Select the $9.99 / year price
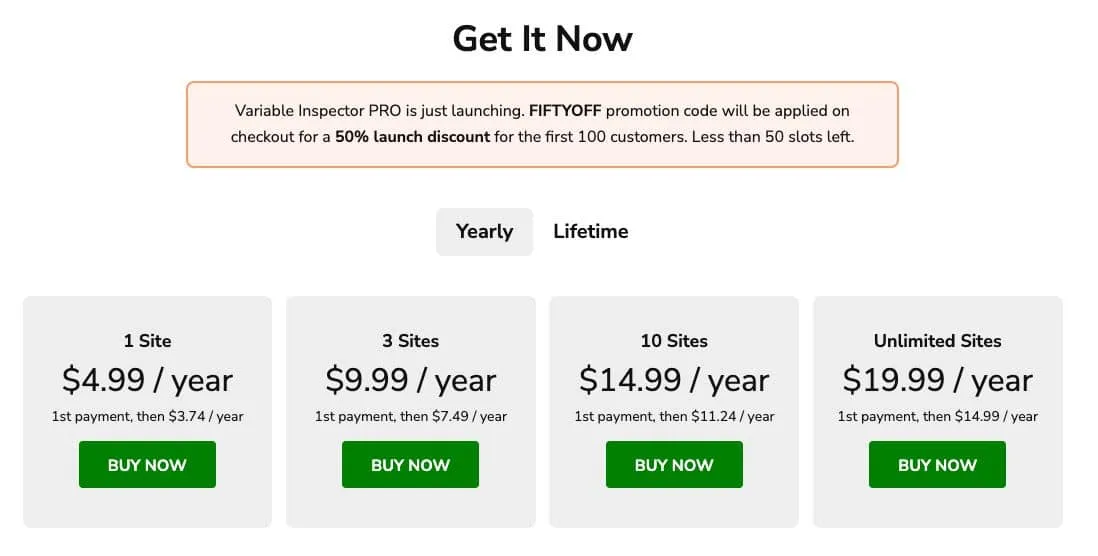This screenshot has height=556, width=1098. tap(410, 380)
